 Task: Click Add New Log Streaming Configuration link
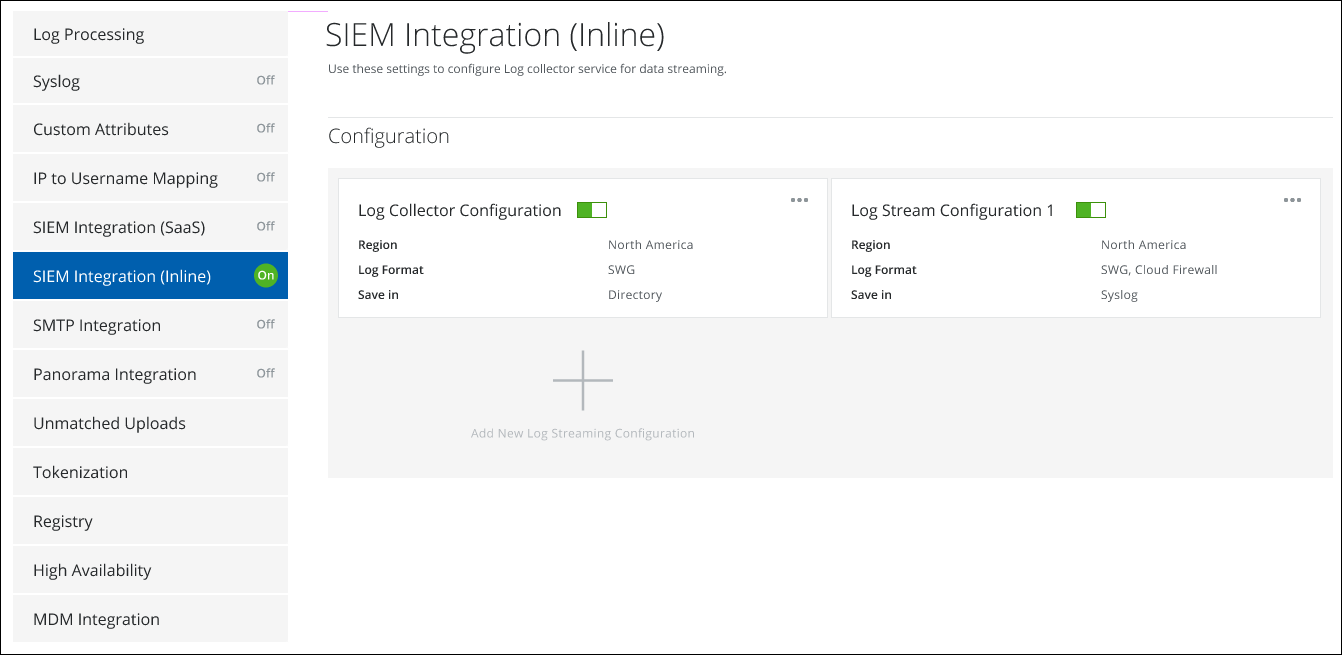(x=583, y=433)
